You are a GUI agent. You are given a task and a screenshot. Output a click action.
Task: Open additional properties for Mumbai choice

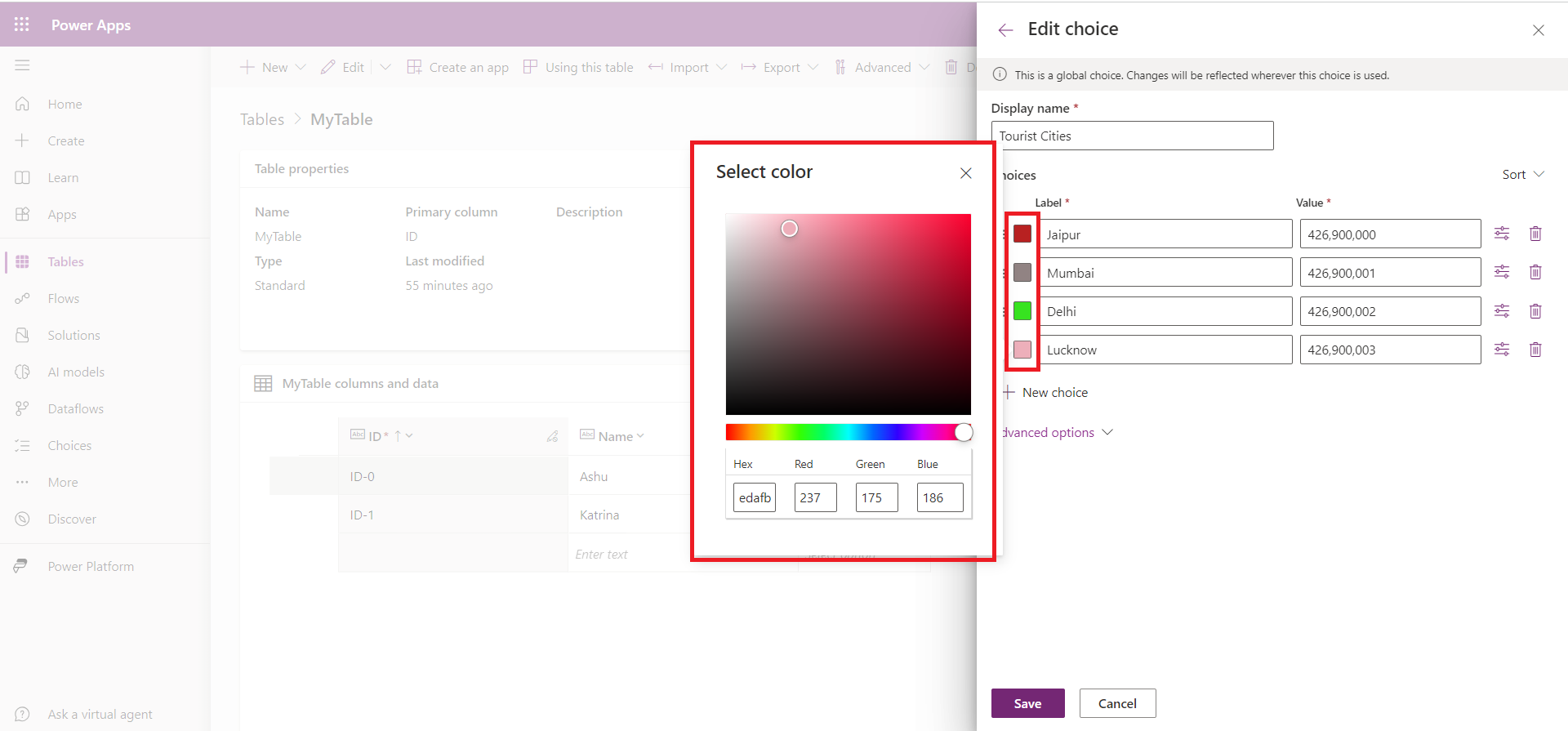point(1501,272)
